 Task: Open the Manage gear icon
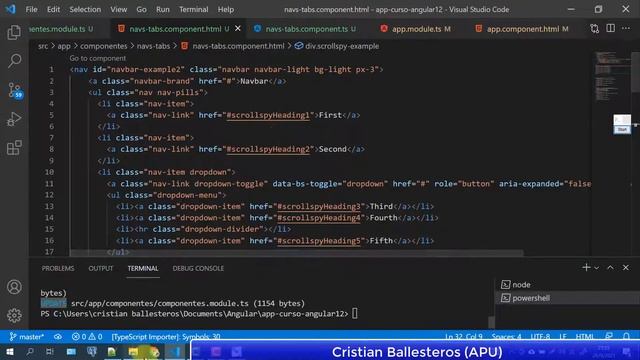click(14, 315)
